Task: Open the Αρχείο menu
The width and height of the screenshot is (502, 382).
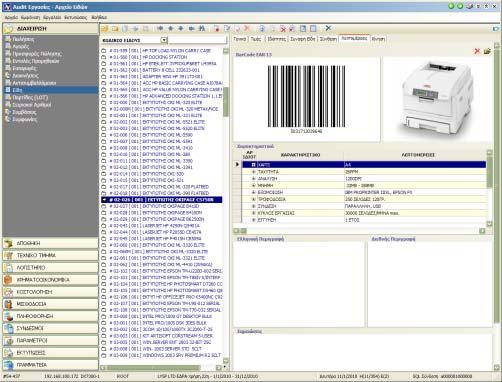Action: [x=11, y=17]
